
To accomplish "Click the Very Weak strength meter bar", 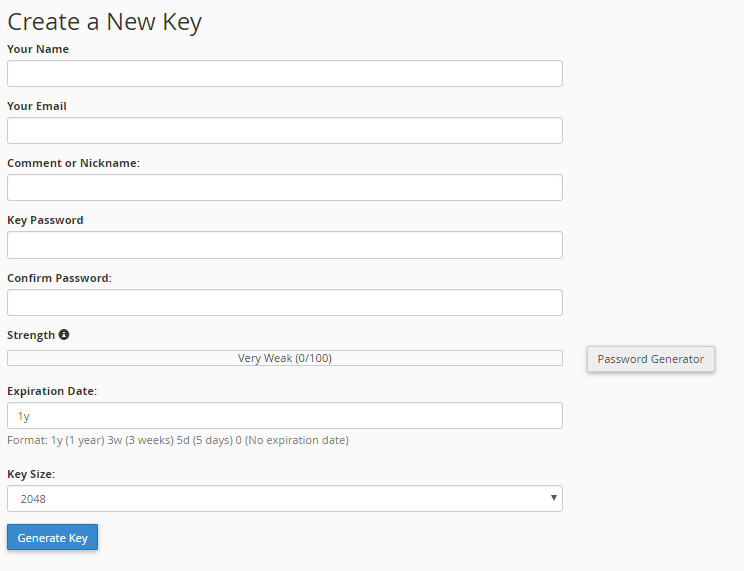I will click(285, 358).
